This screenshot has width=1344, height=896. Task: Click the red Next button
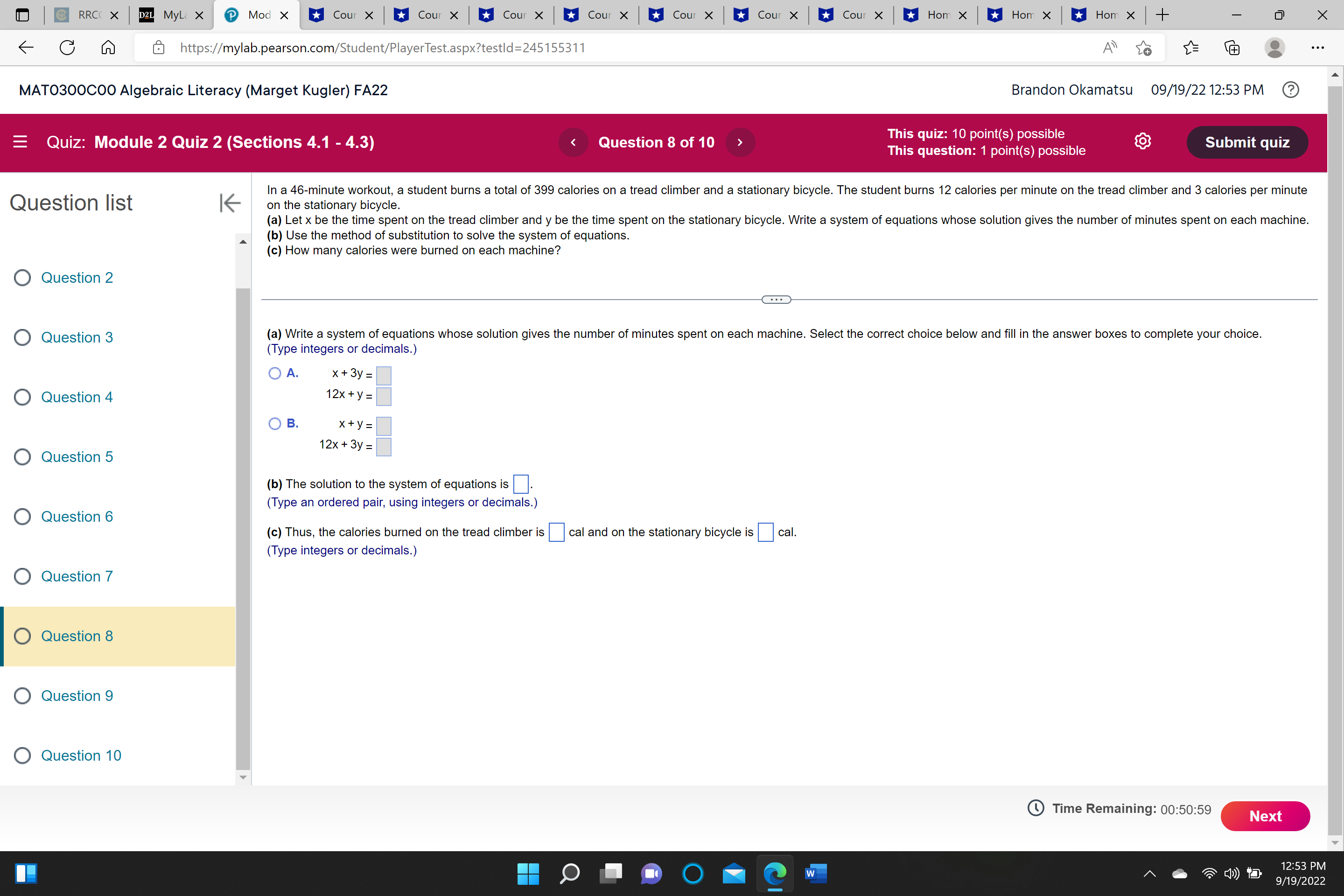pyautogui.click(x=1265, y=816)
